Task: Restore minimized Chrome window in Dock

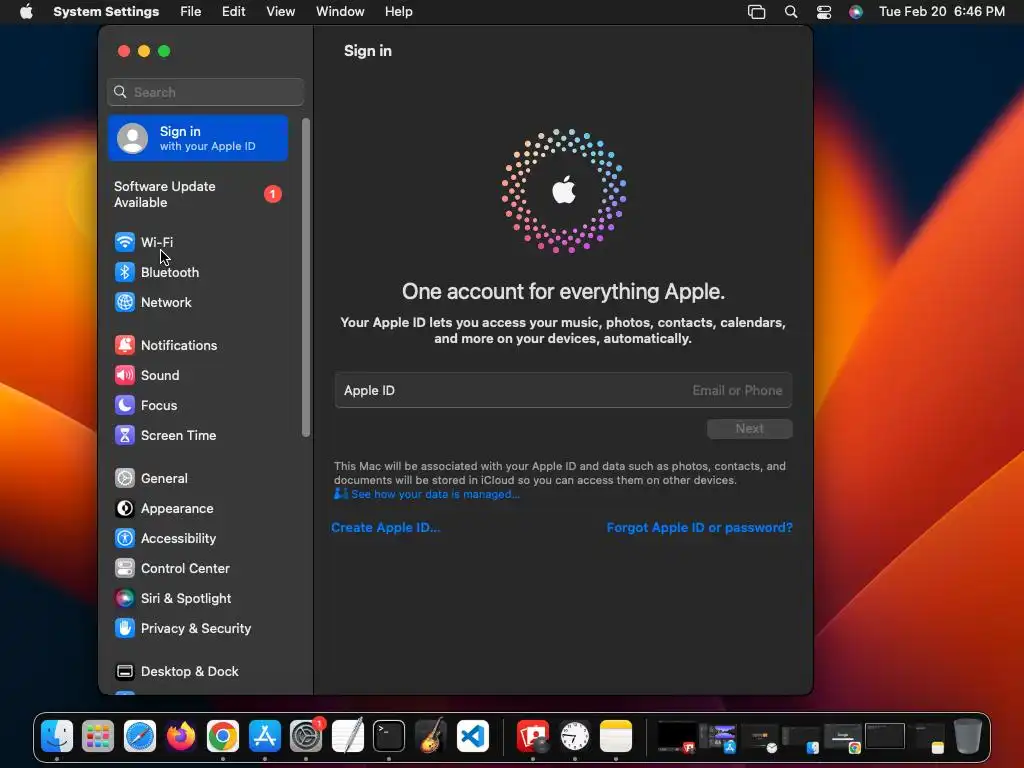Action: (843, 737)
